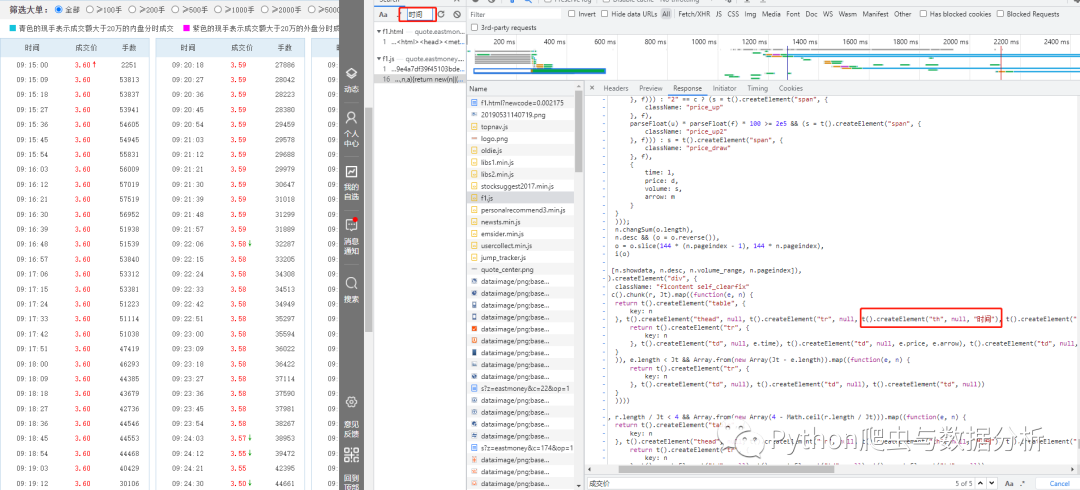Click the icon beside 20190531140719.png
This screenshot has height=490, width=1080.
point(474,114)
